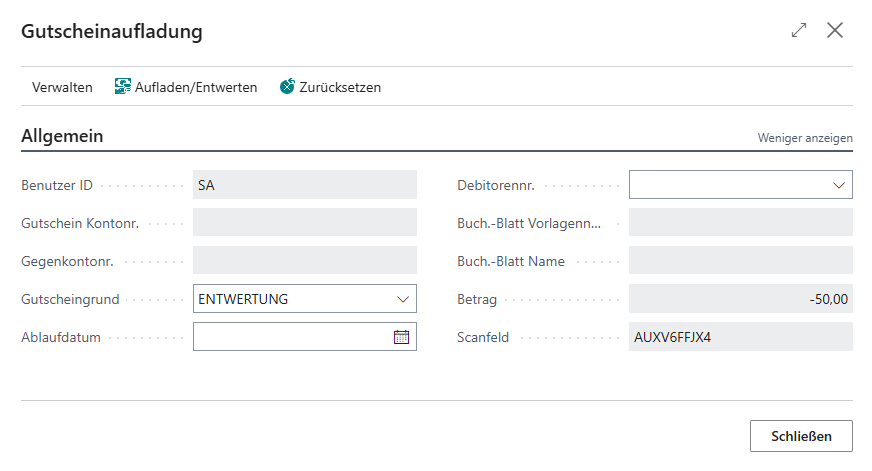
Task: Click into the Ablaufdatum date field
Action: (290, 337)
